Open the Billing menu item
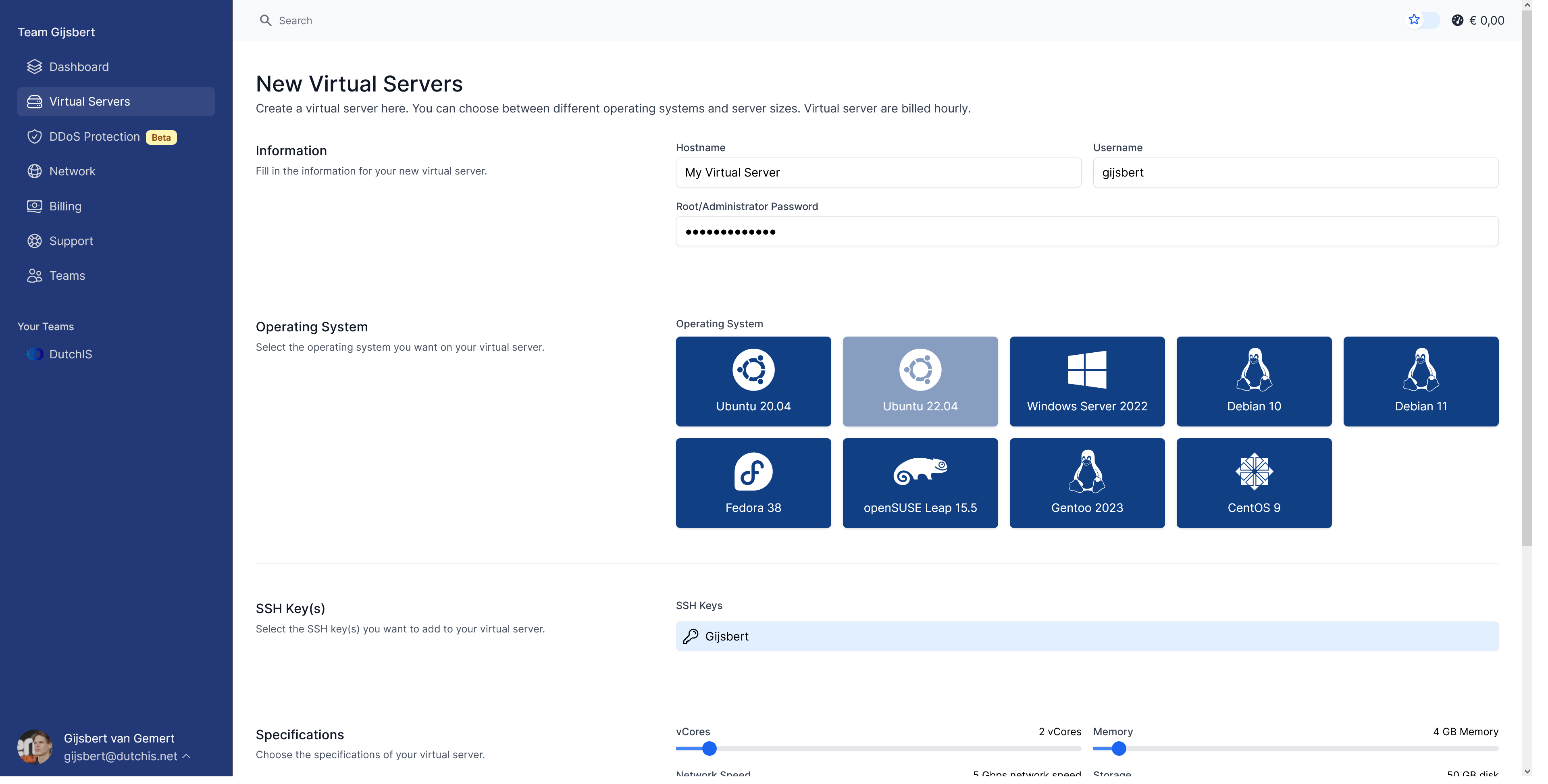Screen dimensions: 1548x784 (117, 208)
